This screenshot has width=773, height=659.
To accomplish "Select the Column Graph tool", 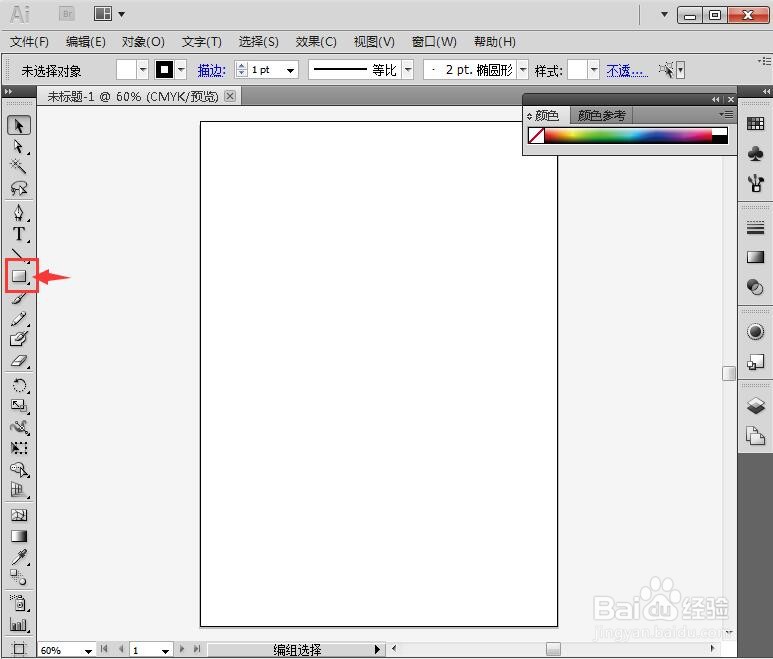I will pyautogui.click(x=19, y=624).
